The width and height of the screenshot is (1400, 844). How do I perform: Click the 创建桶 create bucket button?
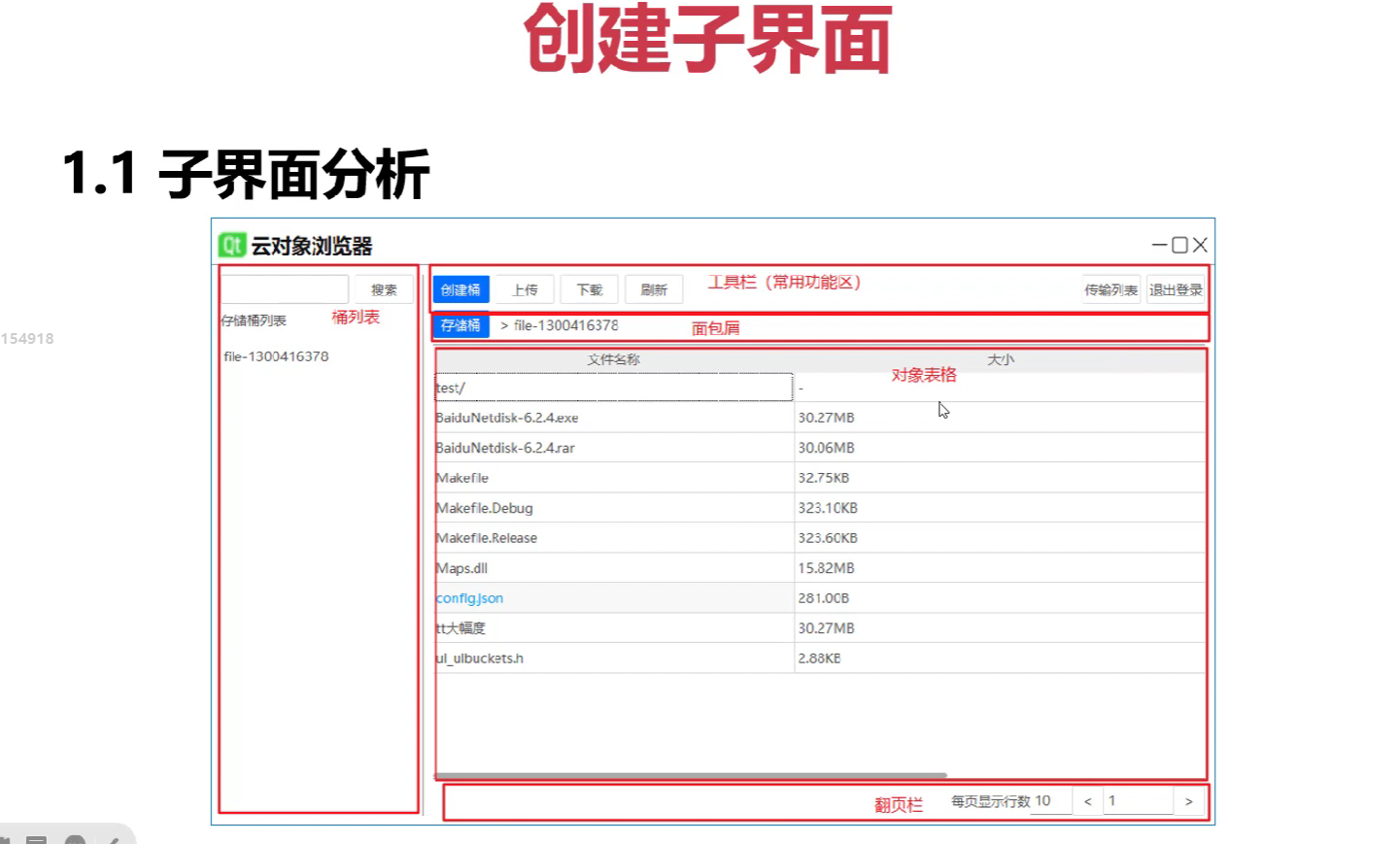[x=461, y=289]
